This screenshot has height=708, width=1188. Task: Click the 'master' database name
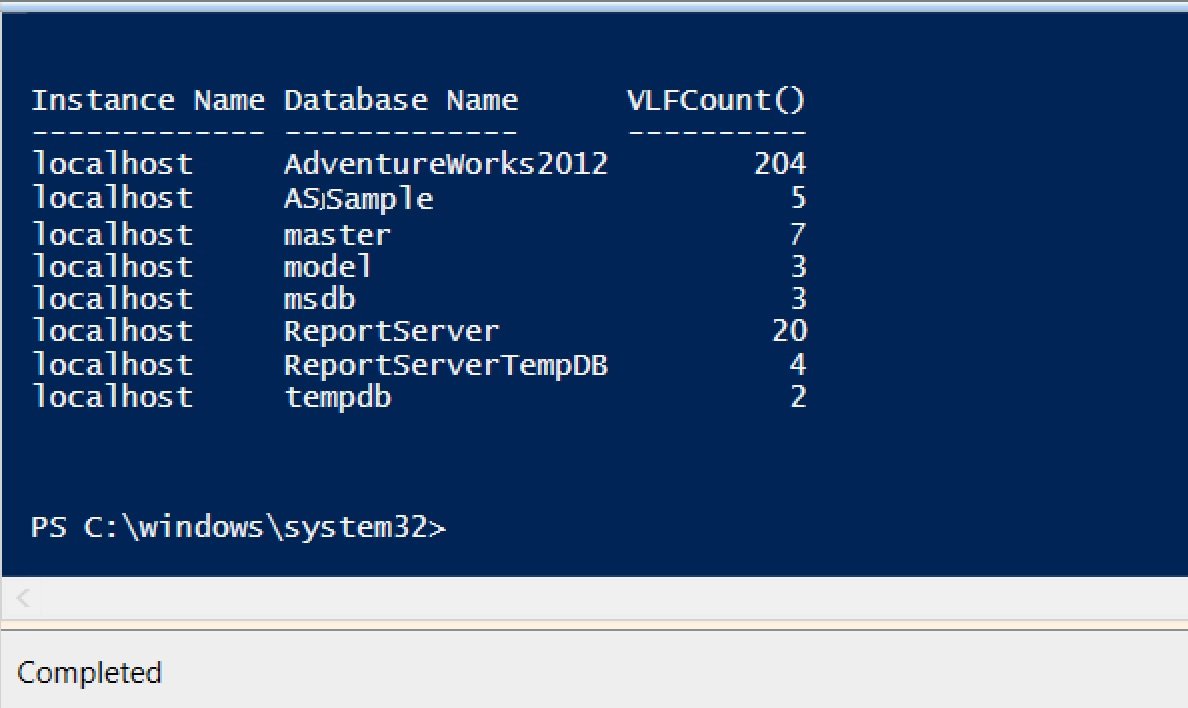click(x=337, y=234)
